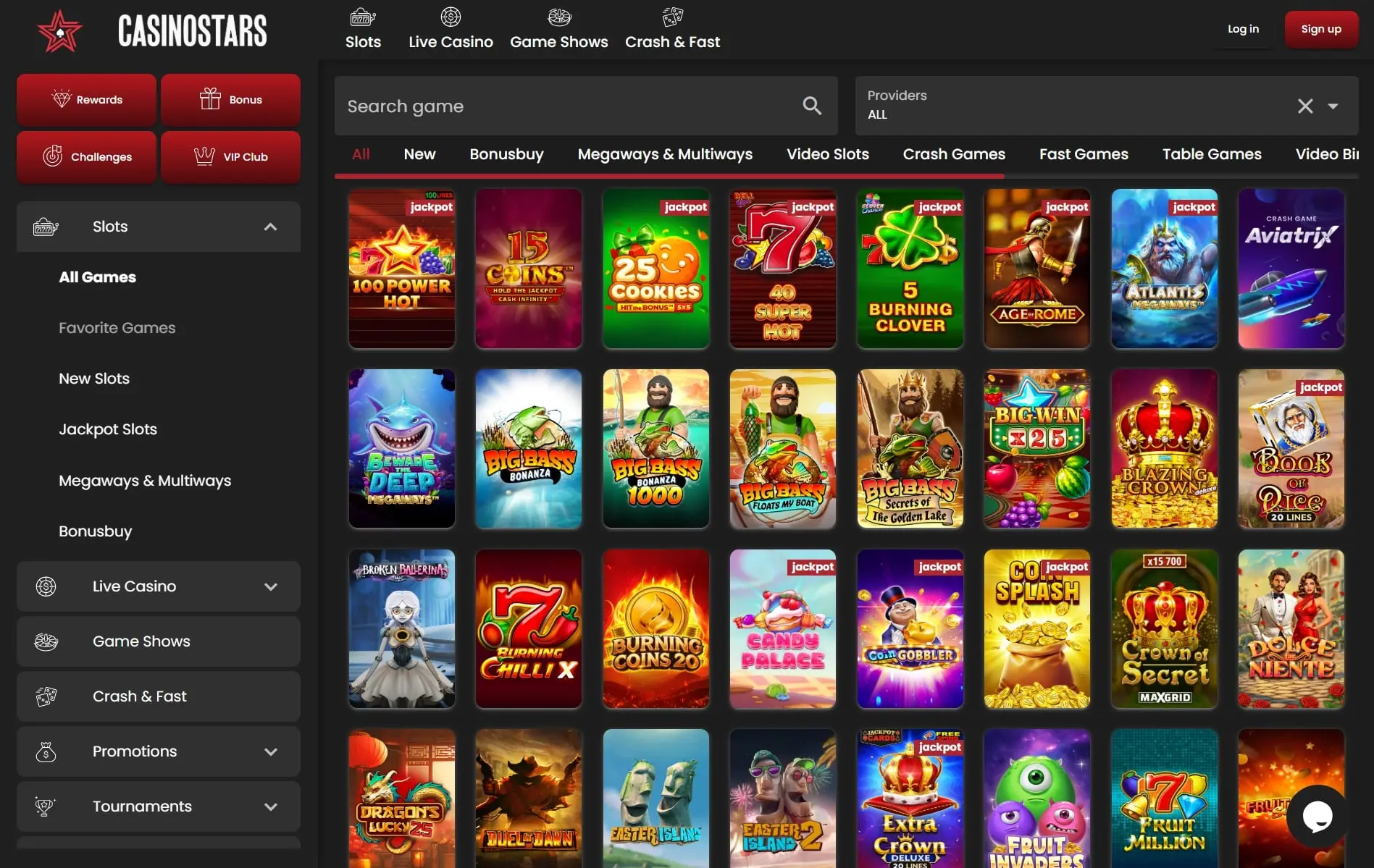Click the Promotions money bag icon
The width and height of the screenshot is (1374, 868).
click(x=46, y=751)
